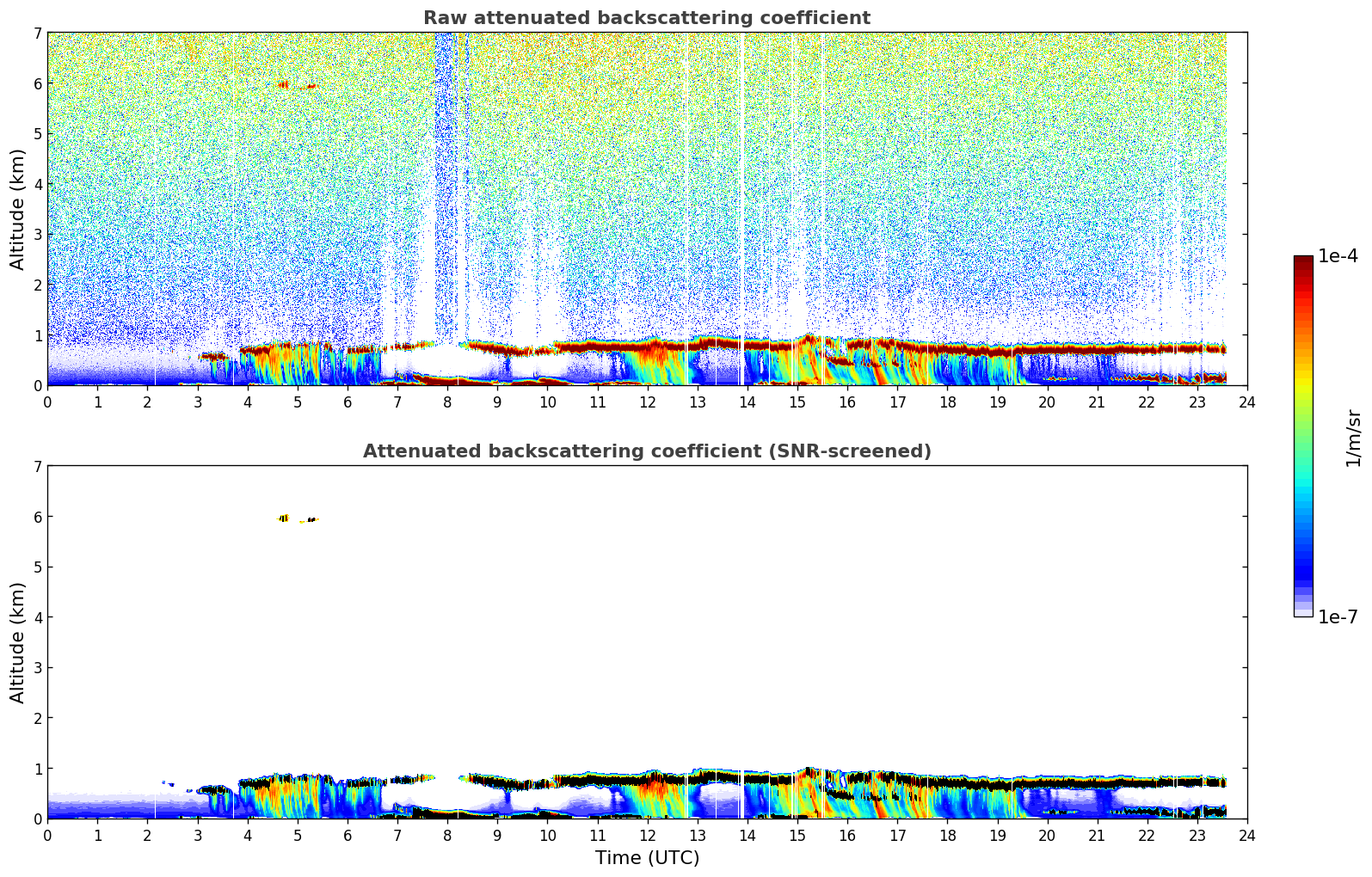
Task: Click the 'Time (UTC)' x-axis label
Action: 647,857
